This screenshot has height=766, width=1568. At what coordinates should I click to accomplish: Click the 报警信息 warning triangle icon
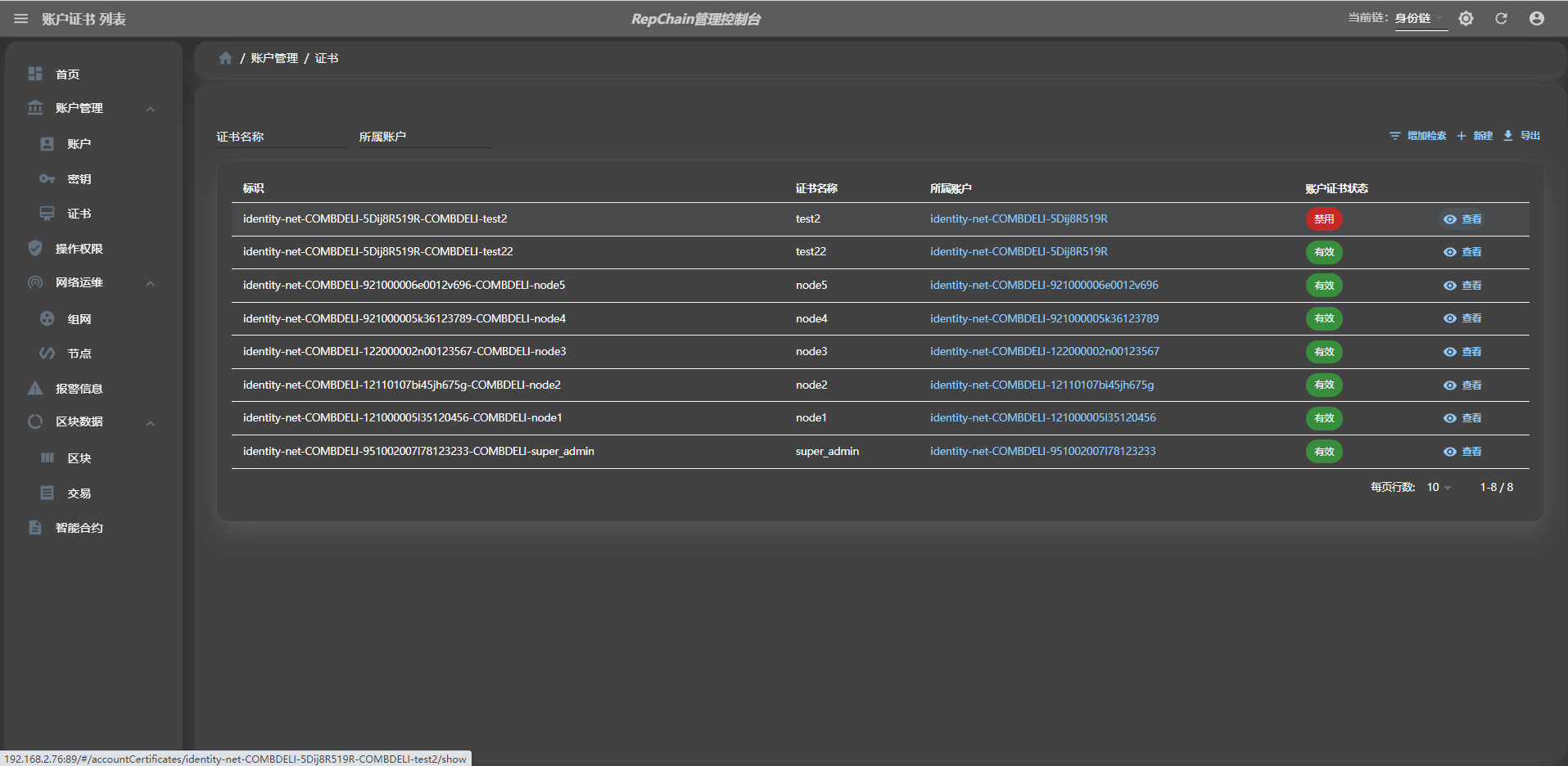(x=35, y=388)
